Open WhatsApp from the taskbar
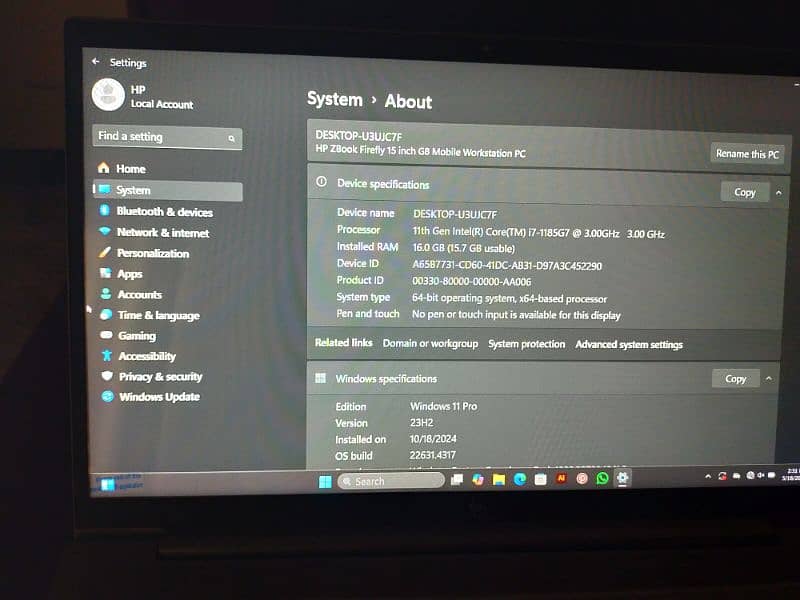This screenshot has width=800, height=600. pos(603,478)
